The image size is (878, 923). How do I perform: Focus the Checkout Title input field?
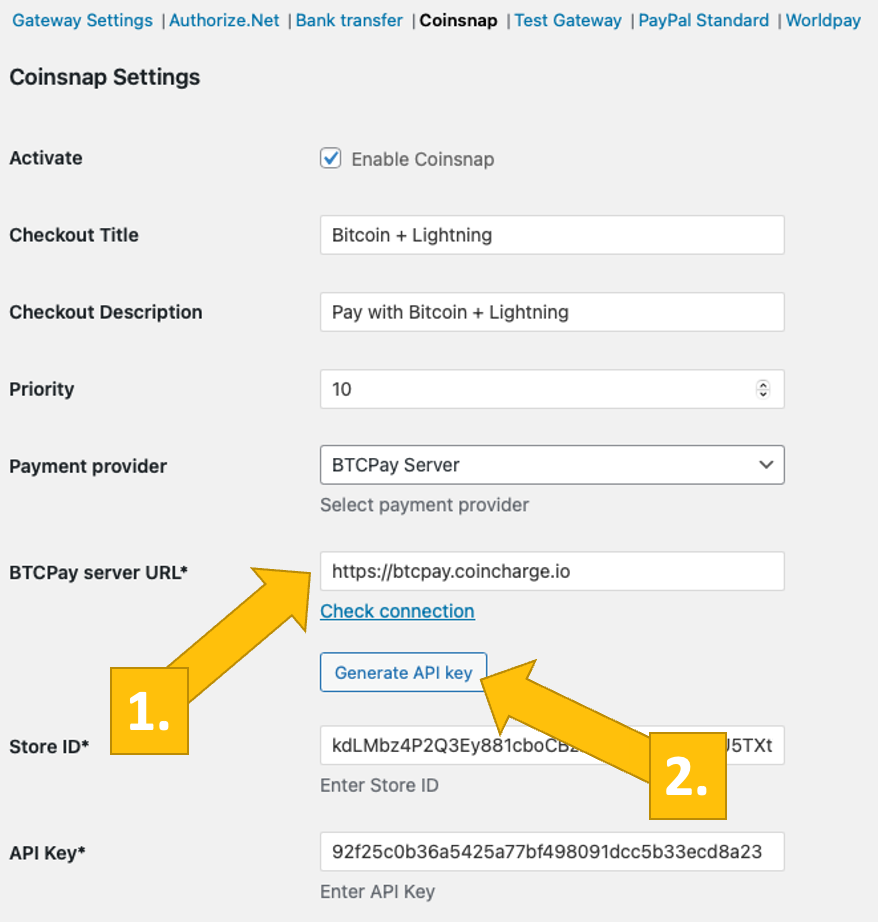(552, 235)
